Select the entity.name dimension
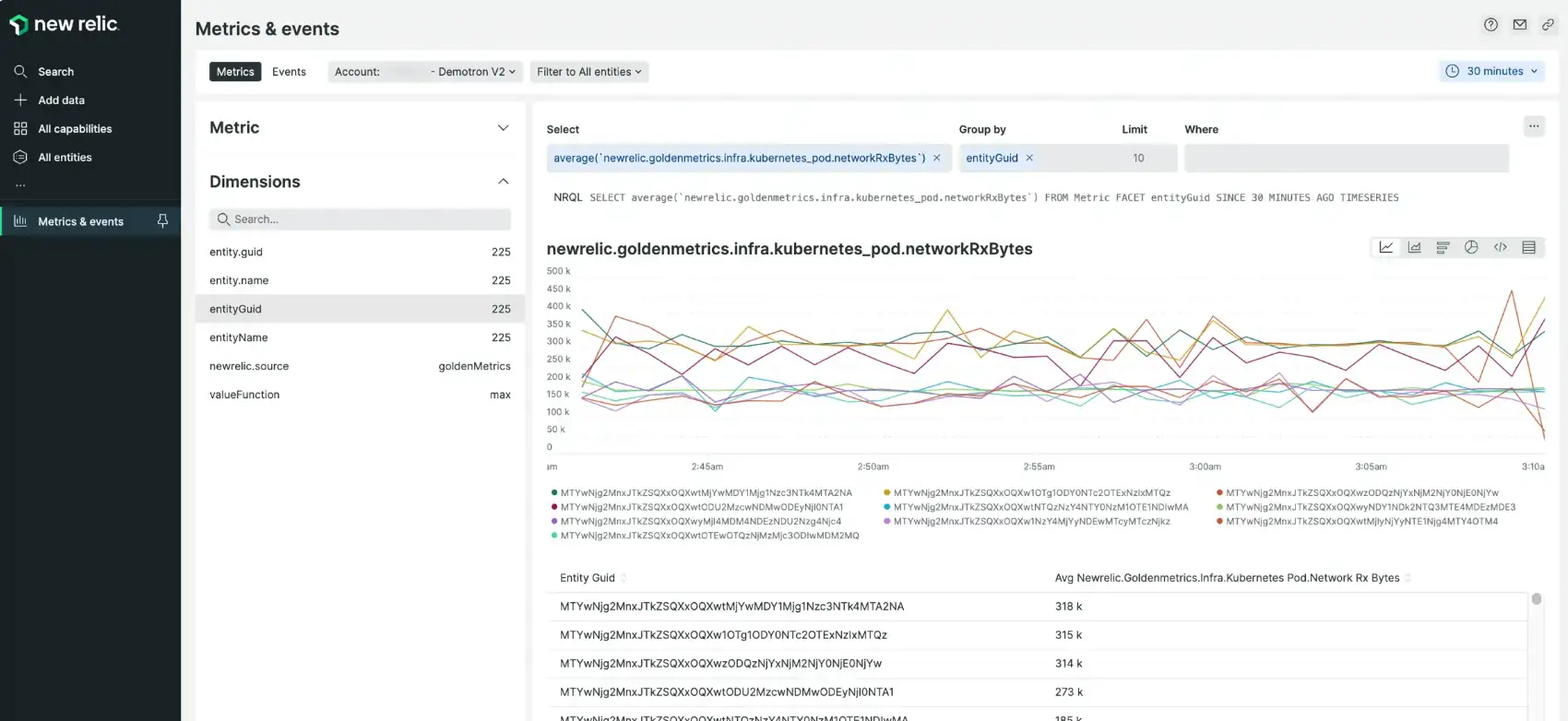 click(x=360, y=280)
